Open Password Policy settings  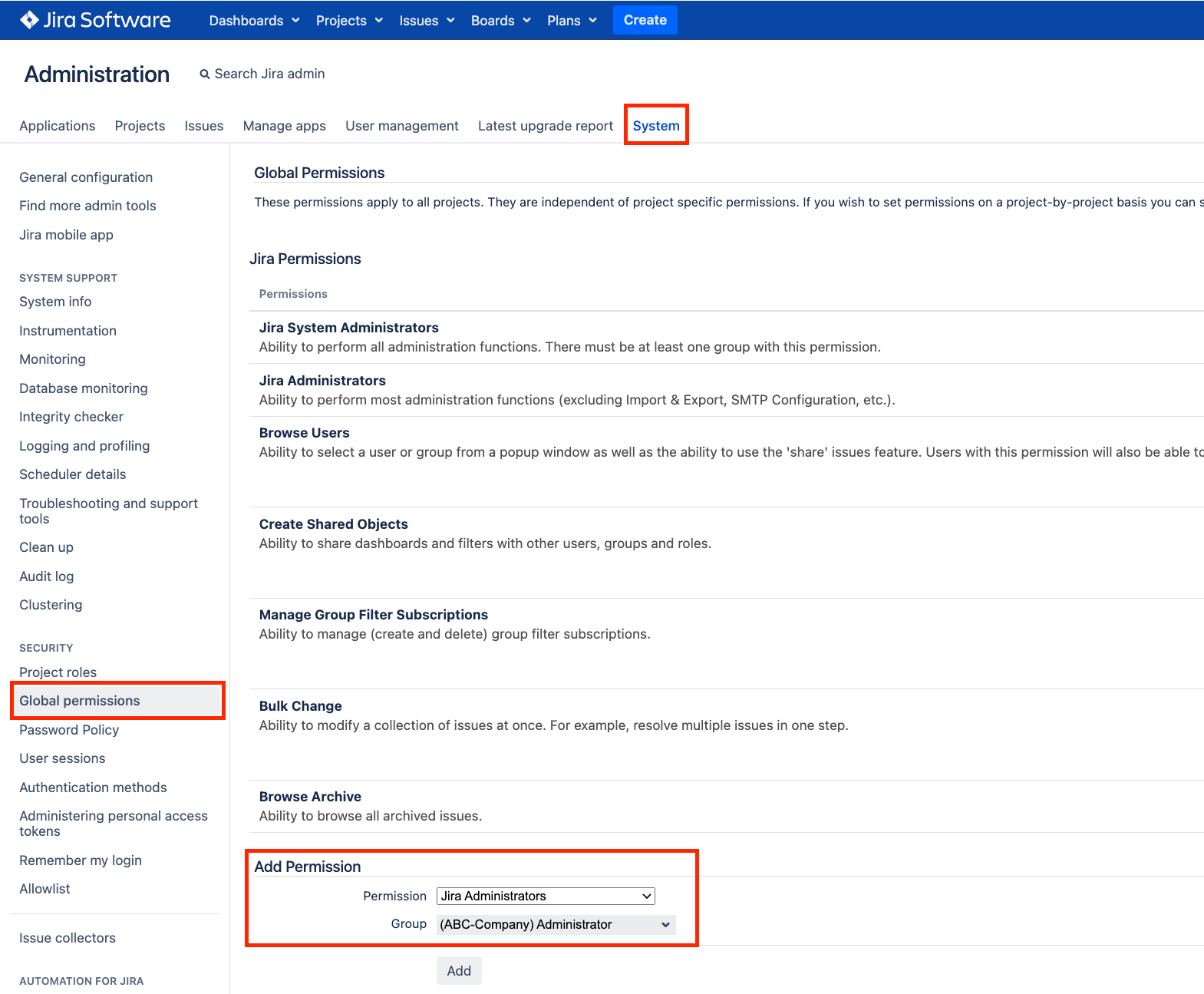point(69,730)
